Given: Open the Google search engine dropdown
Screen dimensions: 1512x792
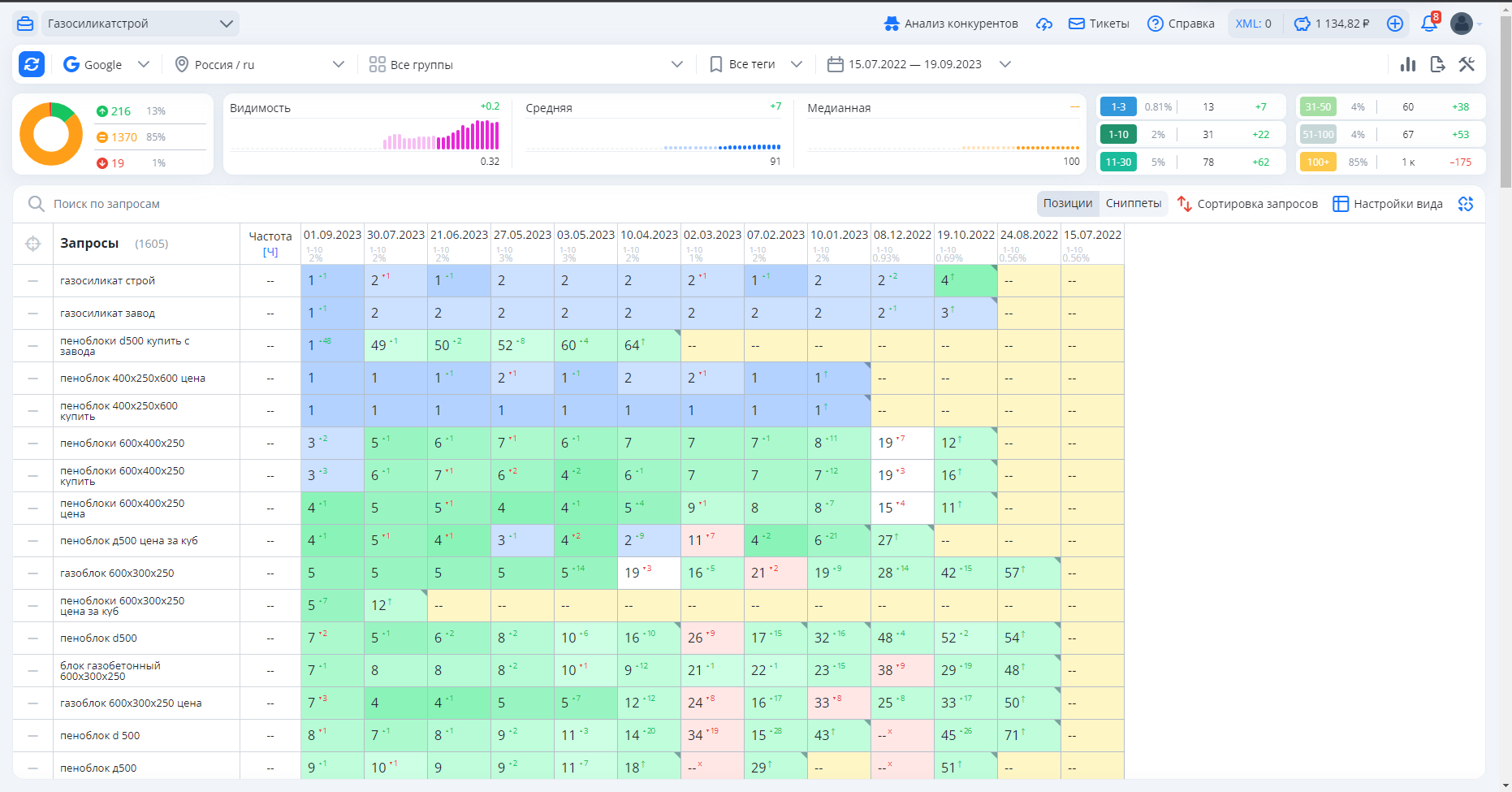Looking at the screenshot, I should [x=106, y=64].
